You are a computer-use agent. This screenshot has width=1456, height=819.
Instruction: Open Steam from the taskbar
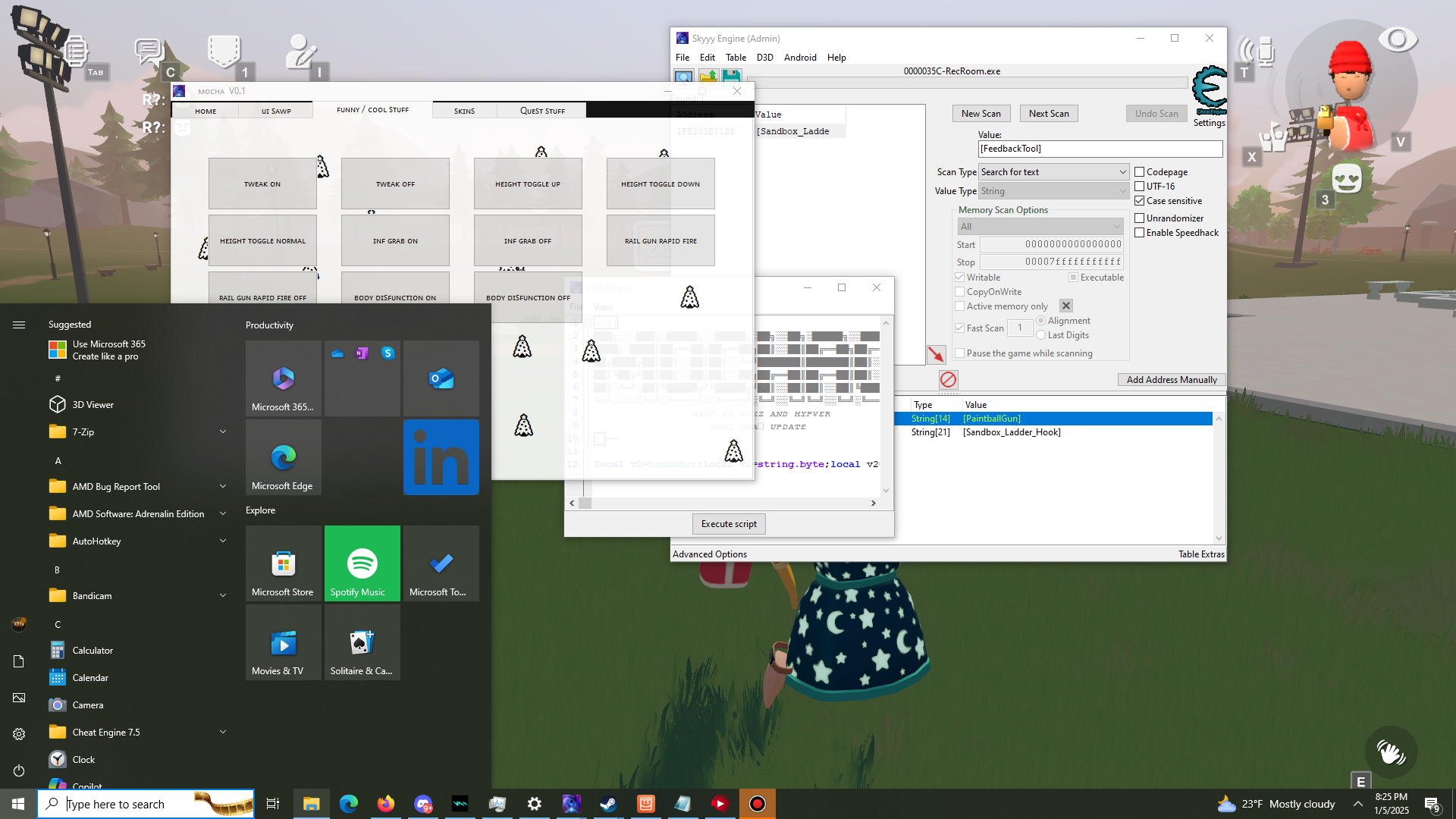coord(608,804)
